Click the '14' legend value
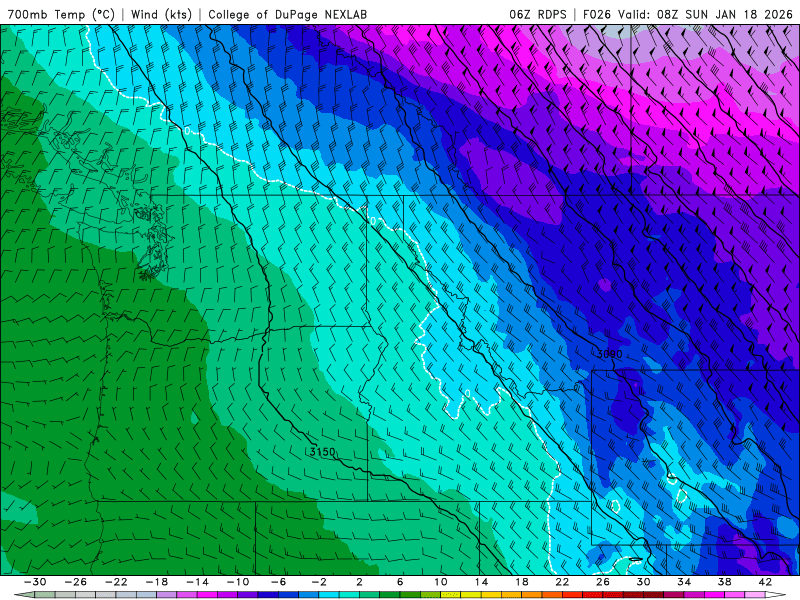 click(481, 582)
